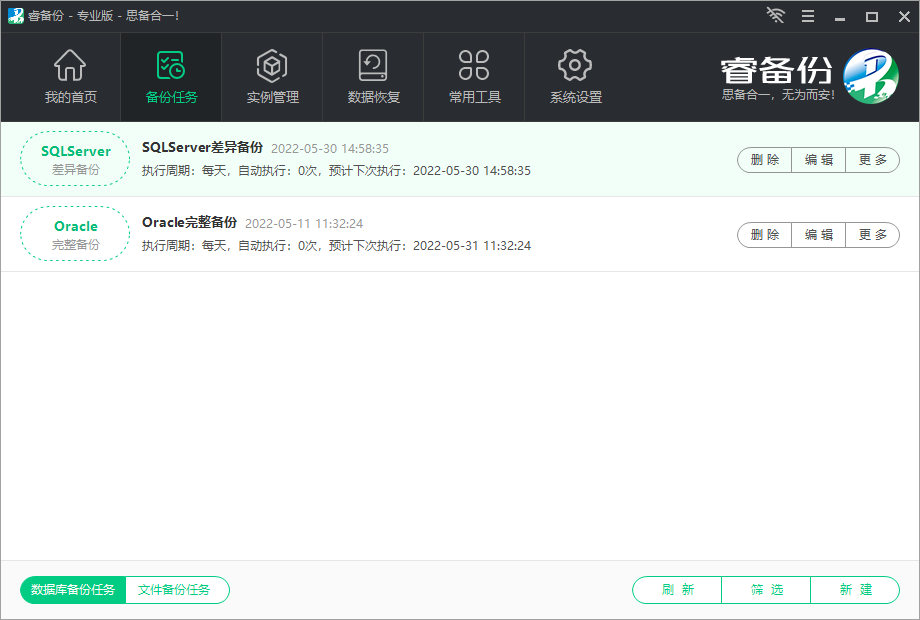Image resolution: width=920 pixels, height=620 pixels.
Task: Close the 睿备份 window
Action: pyautogui.click(x=904, y=16)
